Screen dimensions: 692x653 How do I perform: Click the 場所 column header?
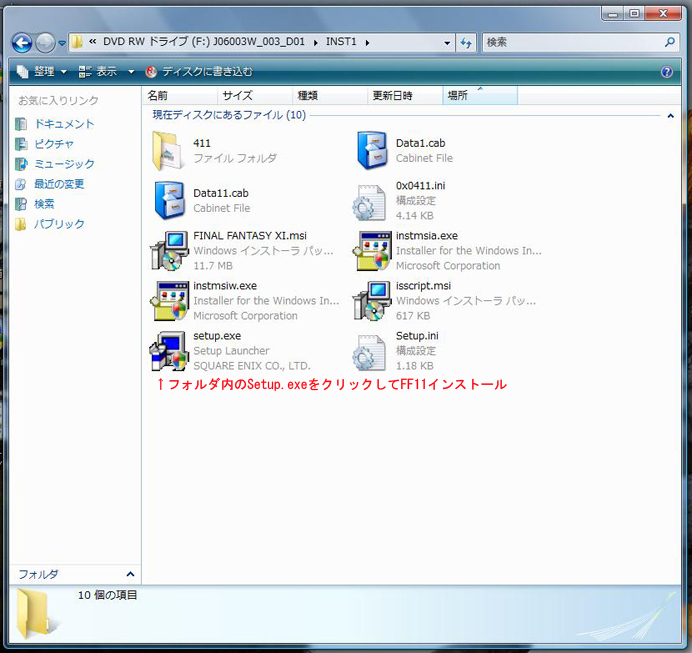tap(480, 95)
